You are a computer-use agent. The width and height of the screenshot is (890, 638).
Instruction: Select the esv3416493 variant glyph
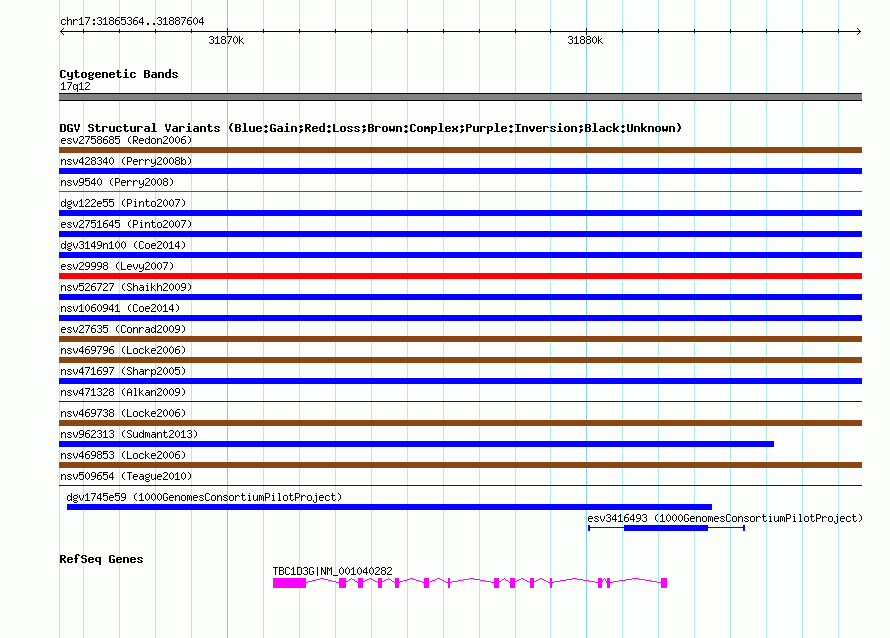coord(666,528)
